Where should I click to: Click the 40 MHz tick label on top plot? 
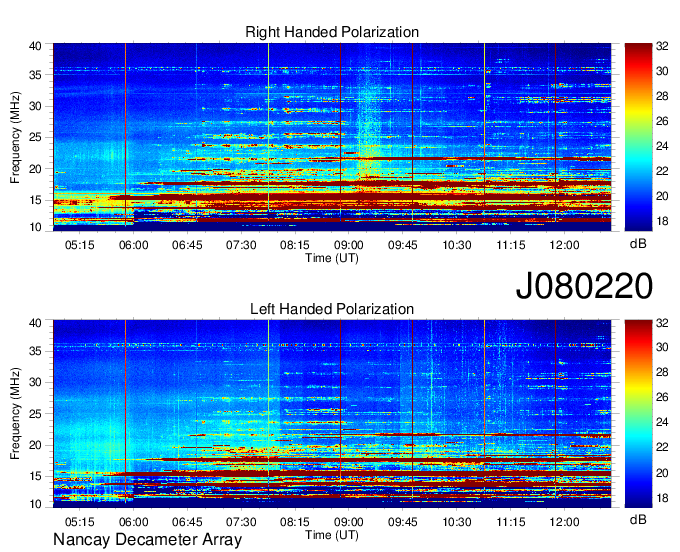point(36,46)
